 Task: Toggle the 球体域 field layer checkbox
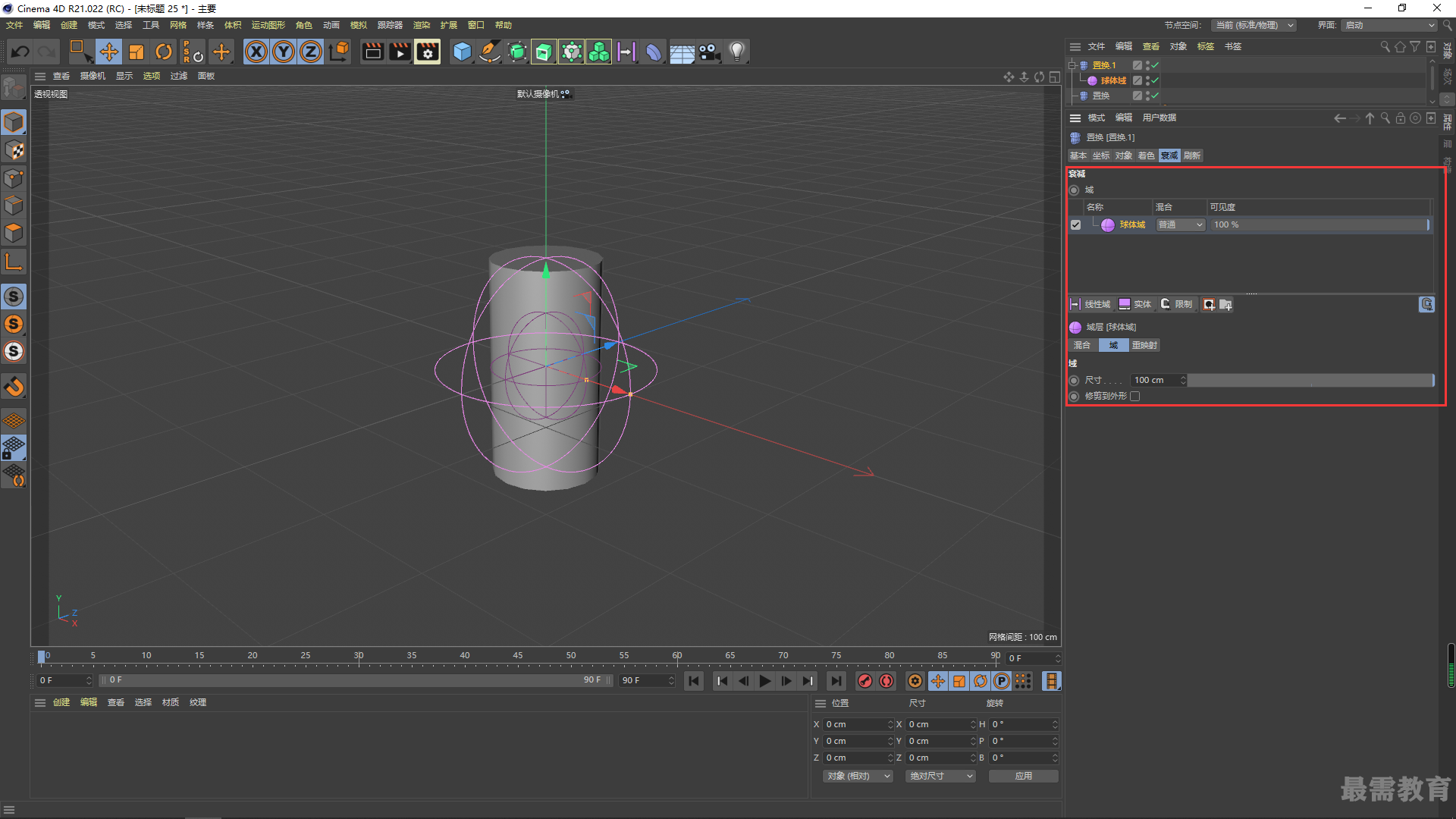click(1075, 225)
